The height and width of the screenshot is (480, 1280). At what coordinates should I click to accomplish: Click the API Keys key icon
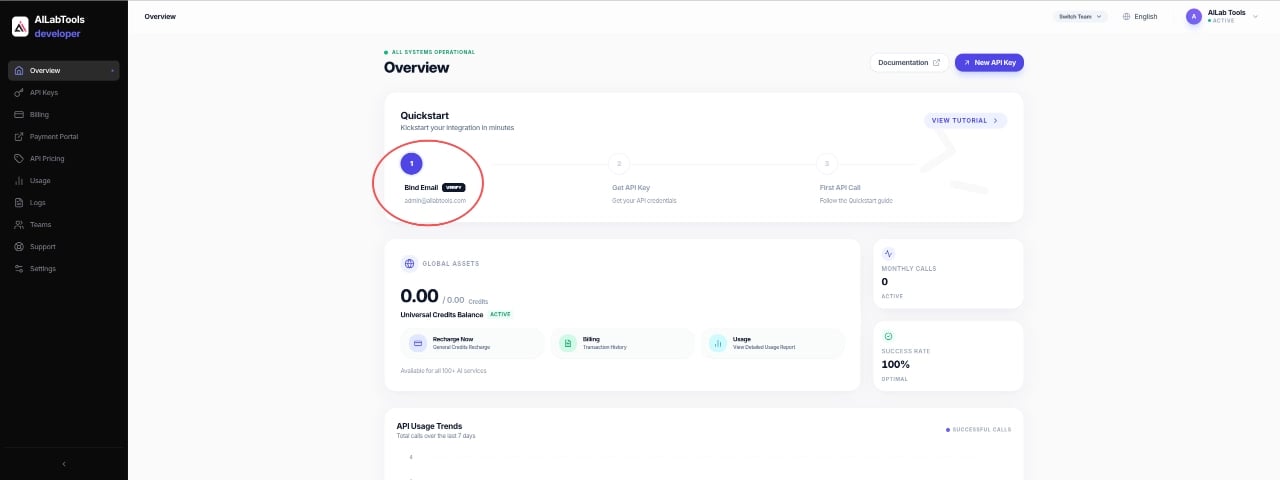point(19,93)
